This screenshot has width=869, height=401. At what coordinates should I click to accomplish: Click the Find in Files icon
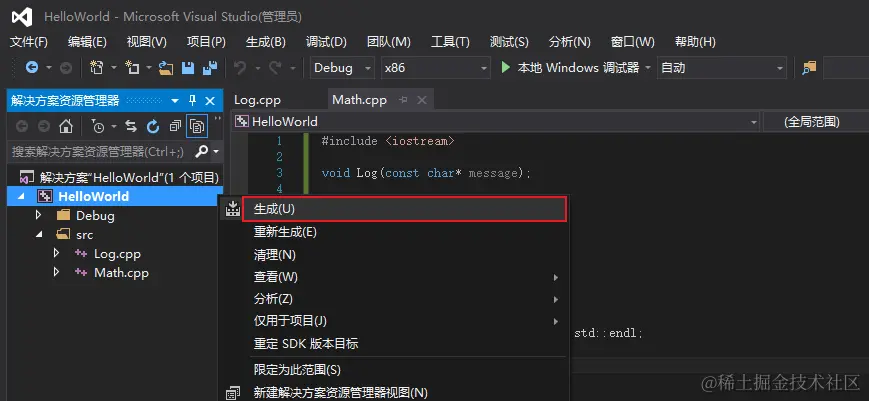coord(809,68)
